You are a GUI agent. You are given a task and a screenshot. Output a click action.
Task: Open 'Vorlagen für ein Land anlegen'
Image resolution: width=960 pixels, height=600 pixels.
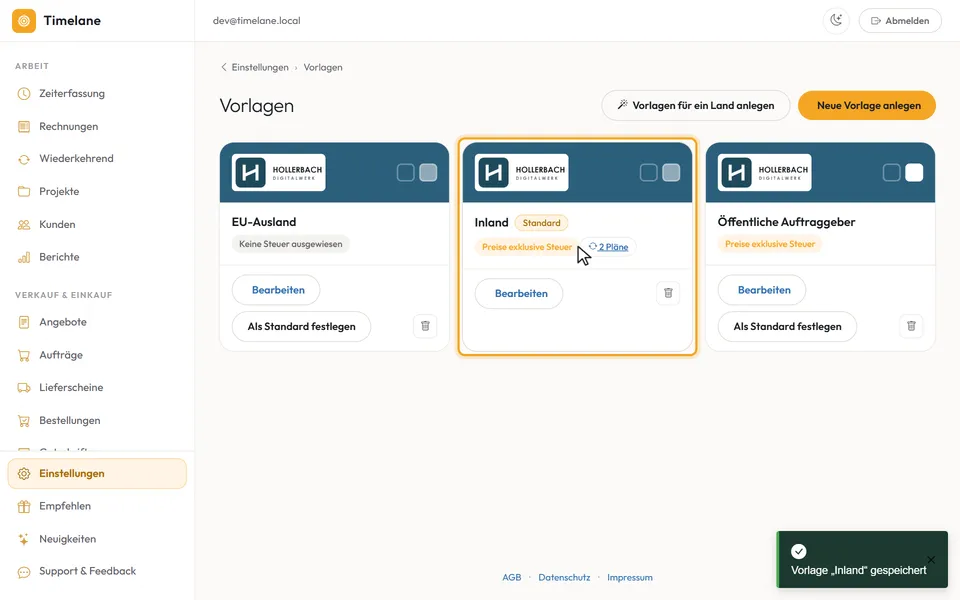click(x=696, y=105)
